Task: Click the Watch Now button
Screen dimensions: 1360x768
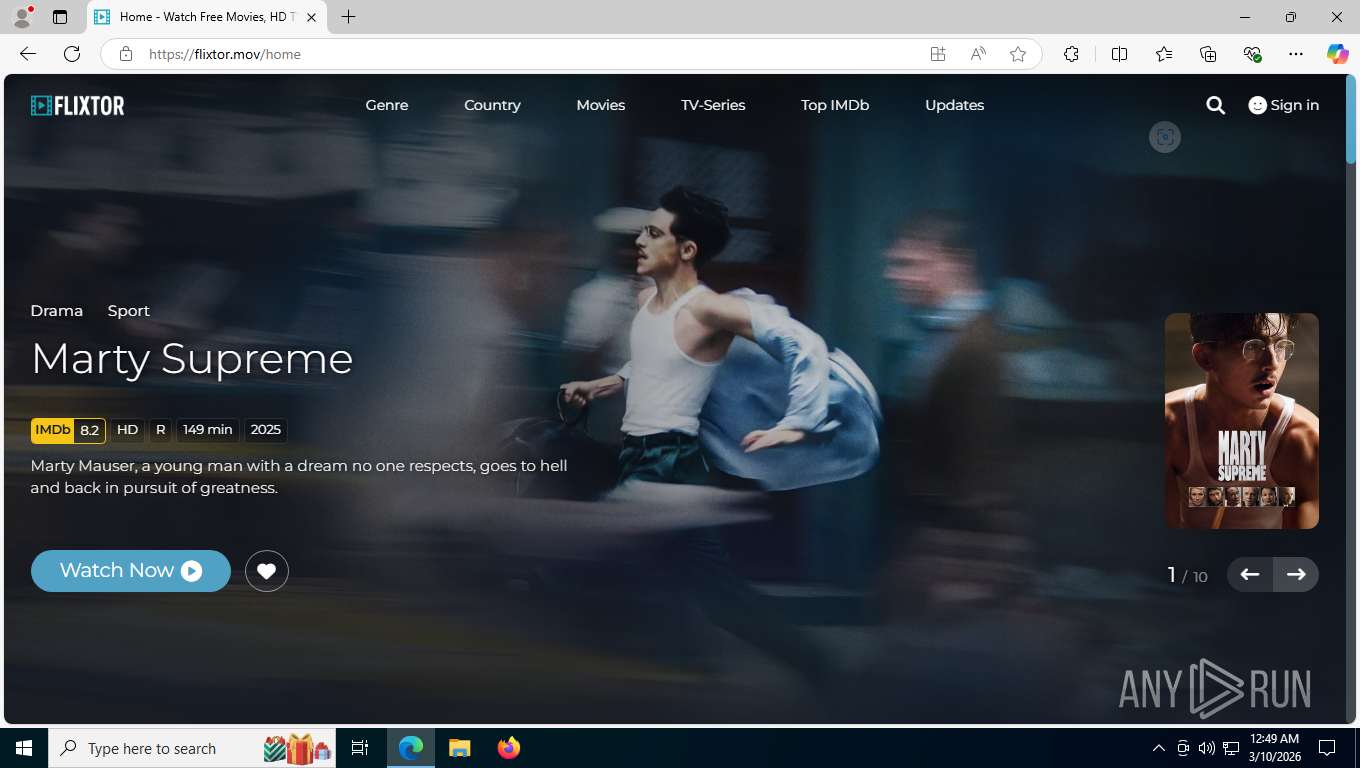Action: click(x=131, y=571)
